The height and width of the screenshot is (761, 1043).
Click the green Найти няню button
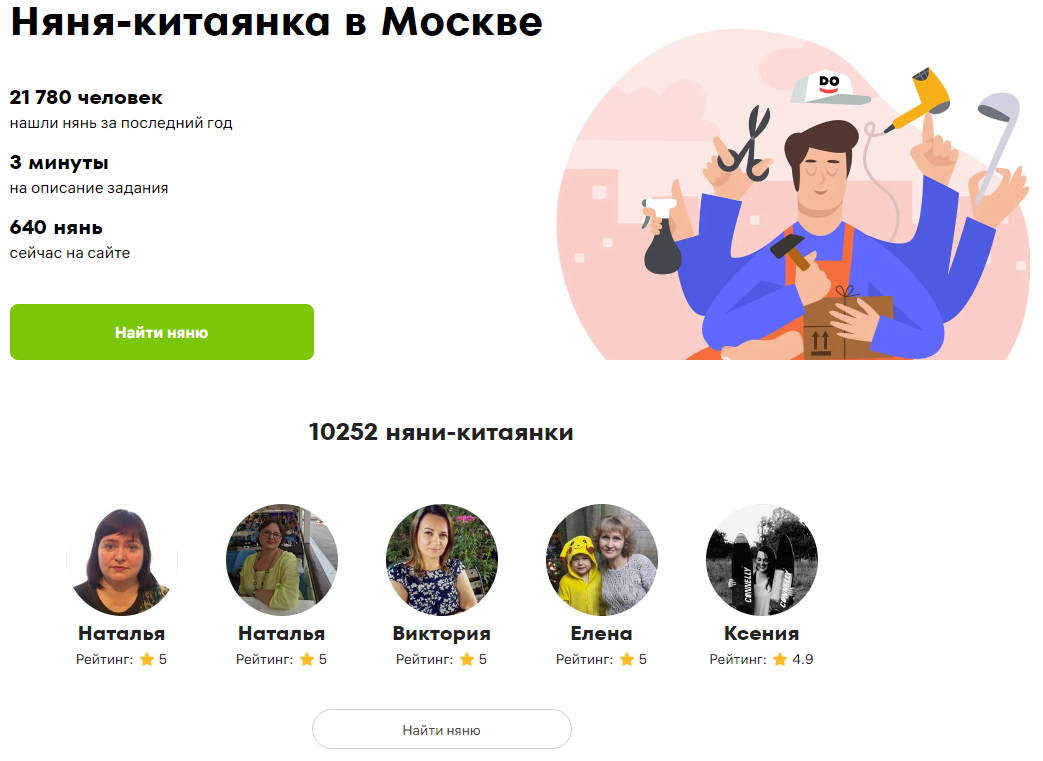[162, 332]
